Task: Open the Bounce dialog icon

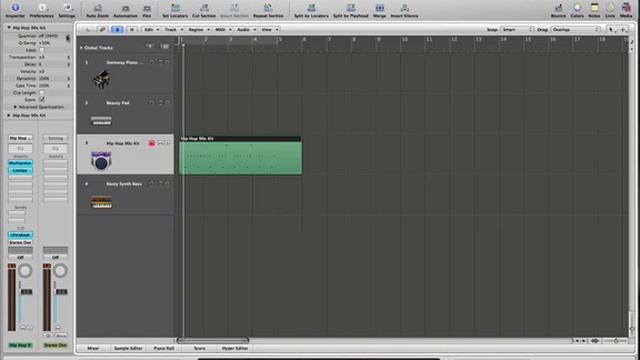Action: pyautogui.click(x=558, y=7)
